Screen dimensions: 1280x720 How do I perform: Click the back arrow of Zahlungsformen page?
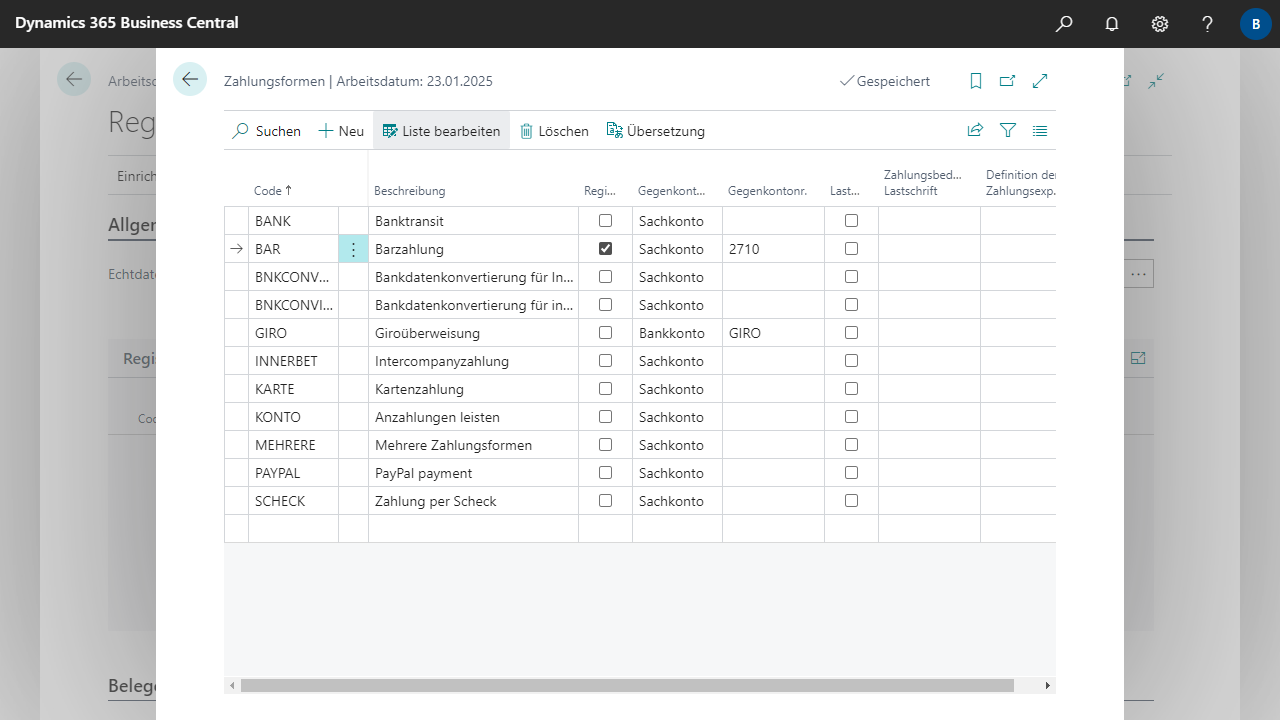[190, 80]
